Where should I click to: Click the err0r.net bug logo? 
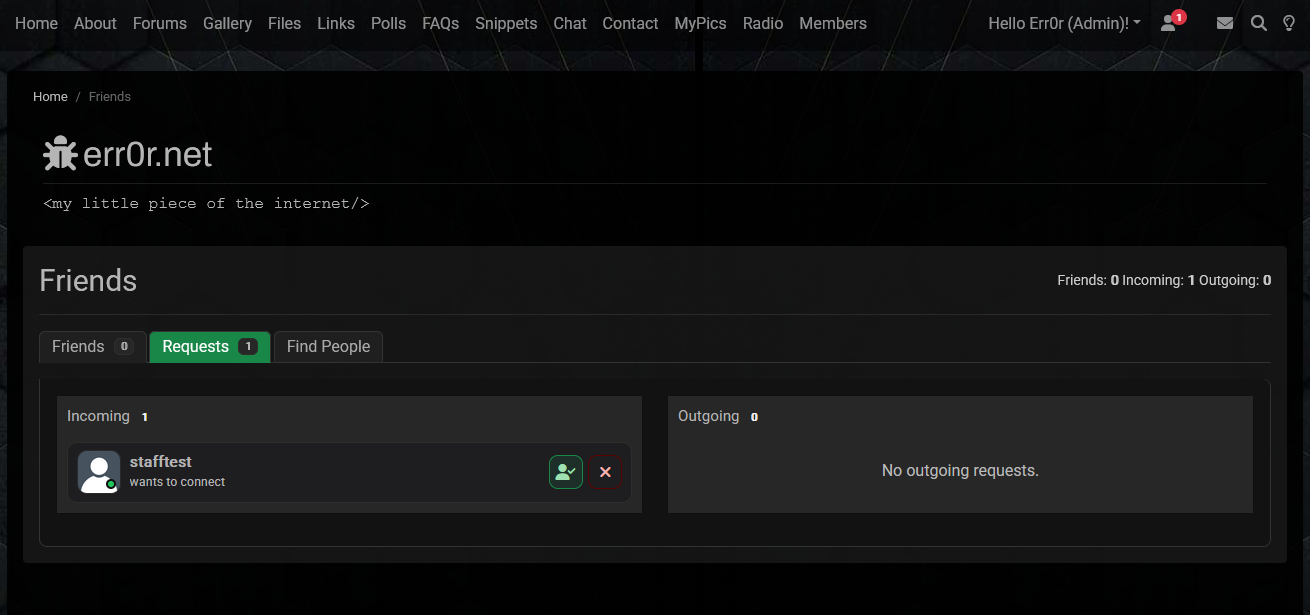tap(60, 154)
